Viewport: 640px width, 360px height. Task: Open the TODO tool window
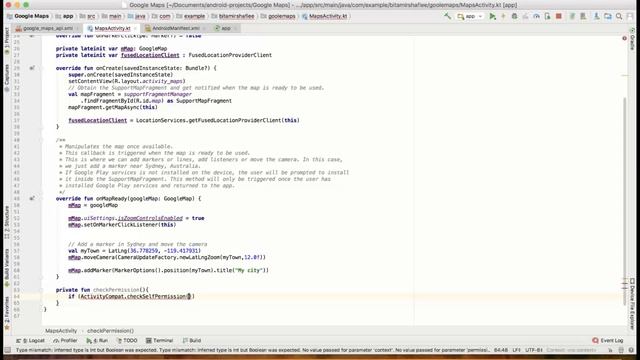127,340
